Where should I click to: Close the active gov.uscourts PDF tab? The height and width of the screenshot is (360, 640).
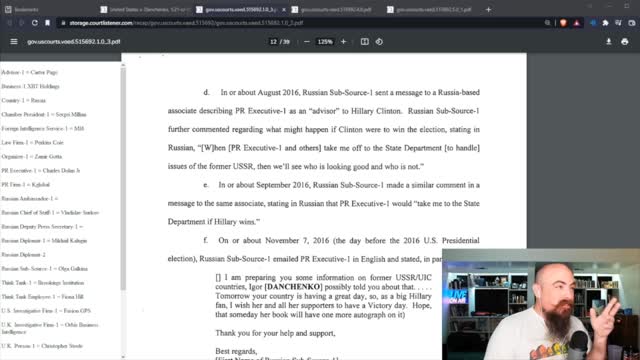284,9
